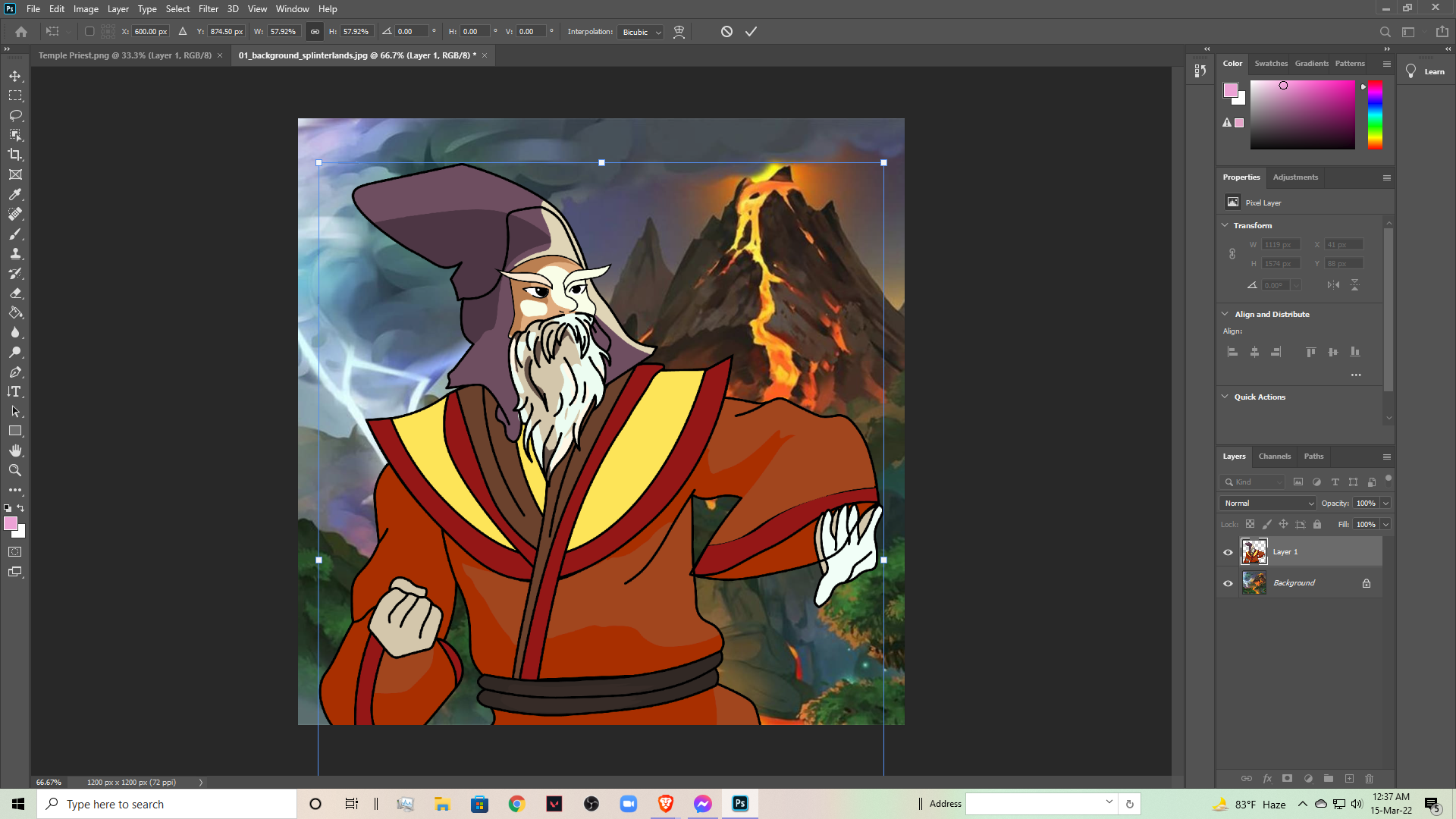Select the History Brush tool
The image size is (1456, 819).
click(15, 274)
